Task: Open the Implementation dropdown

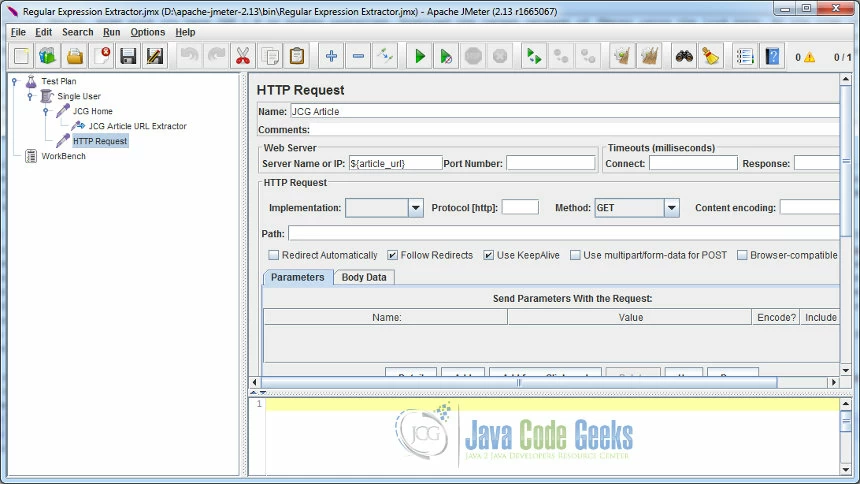Action: (x=415, y=208)
